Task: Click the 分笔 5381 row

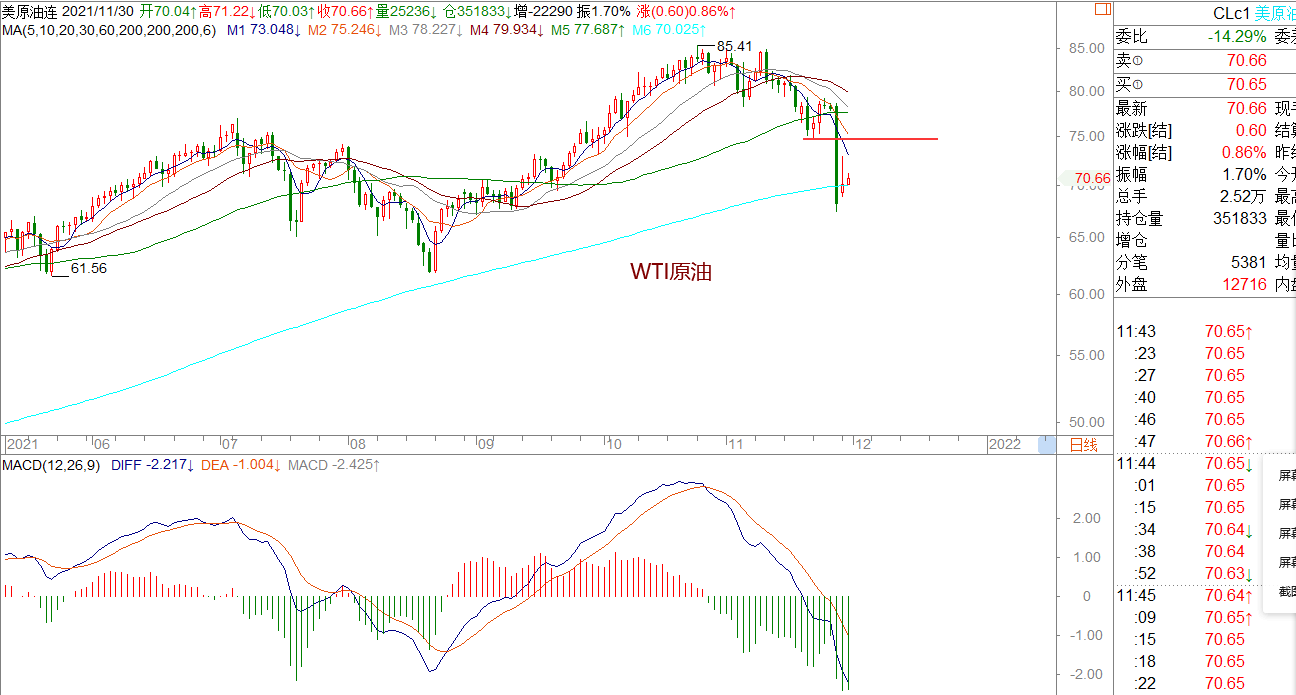Action: (x=1191, y=262)
